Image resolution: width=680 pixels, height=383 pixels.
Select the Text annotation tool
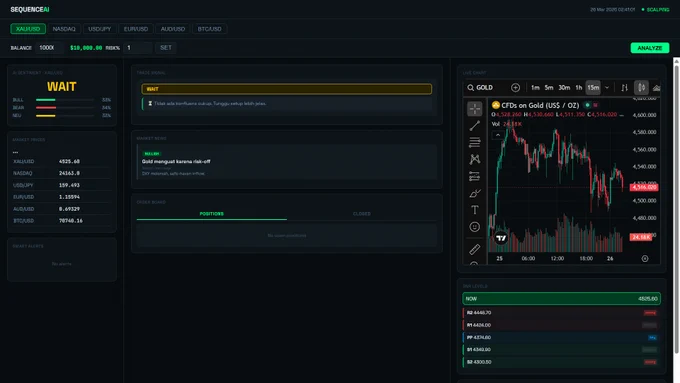pyautogui.click(x=474, y=210)
